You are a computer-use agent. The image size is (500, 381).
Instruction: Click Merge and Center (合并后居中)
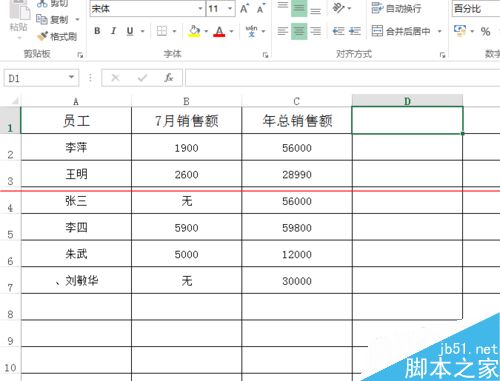400,31
